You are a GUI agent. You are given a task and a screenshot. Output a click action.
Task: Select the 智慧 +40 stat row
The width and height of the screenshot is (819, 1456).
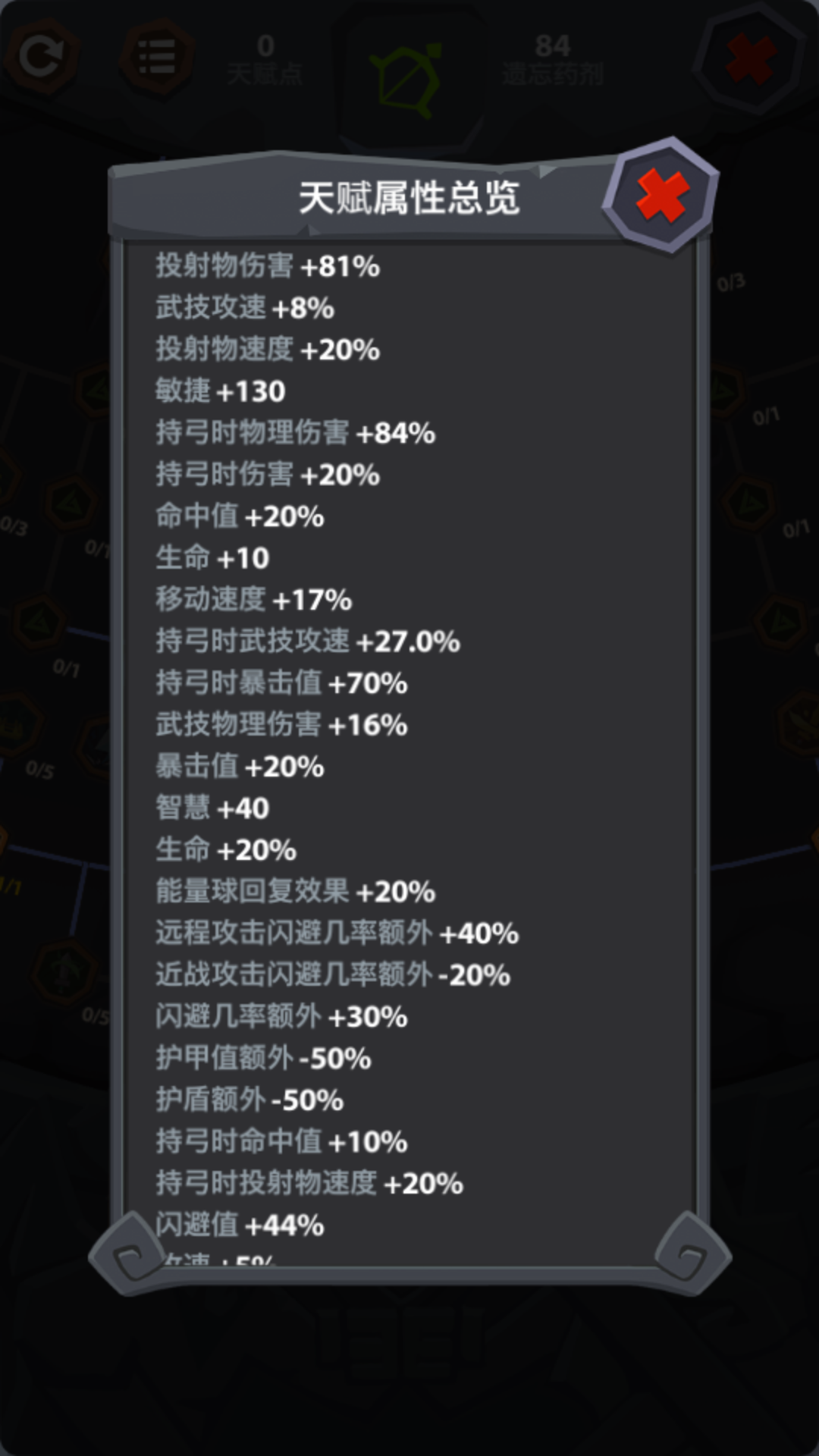click(x=212, y=808)
